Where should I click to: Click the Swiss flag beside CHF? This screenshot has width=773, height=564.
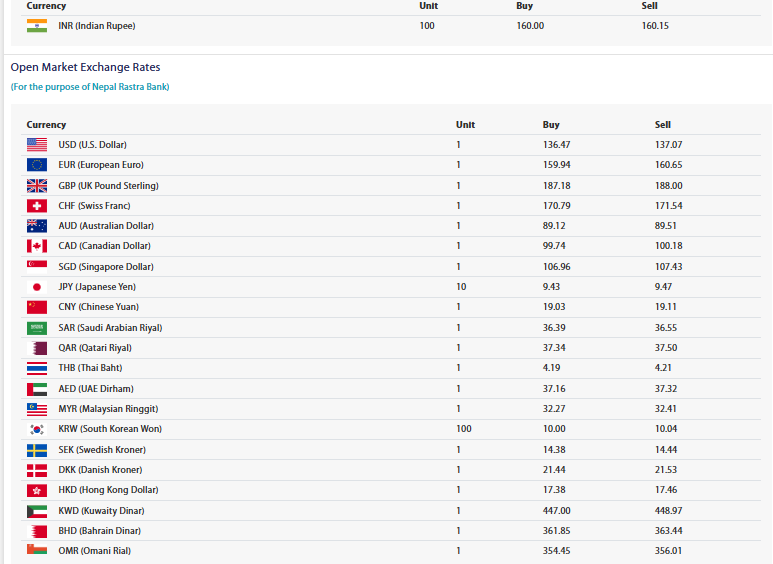pos(37,206)
